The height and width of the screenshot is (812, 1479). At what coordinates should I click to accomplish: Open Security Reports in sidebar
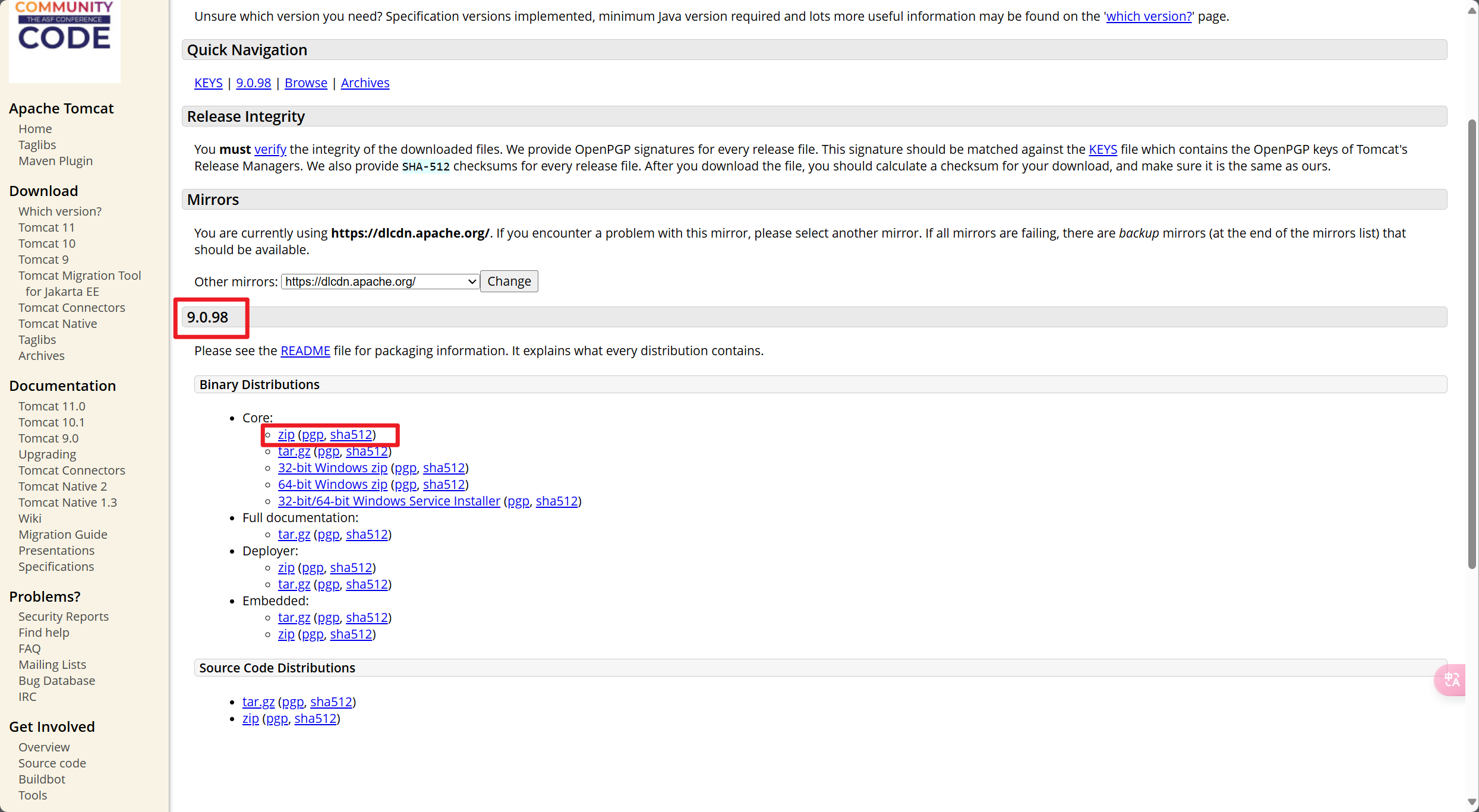(x=63, y=617)
